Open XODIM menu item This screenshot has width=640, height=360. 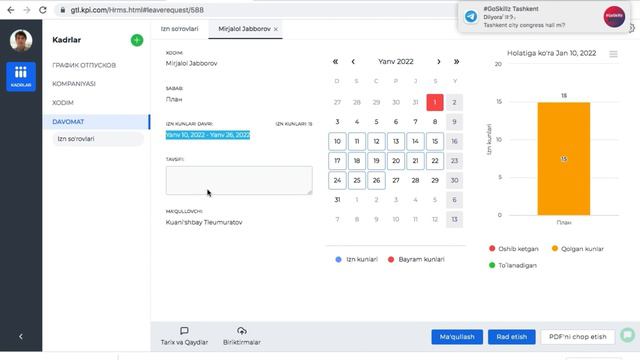[63, 103]
